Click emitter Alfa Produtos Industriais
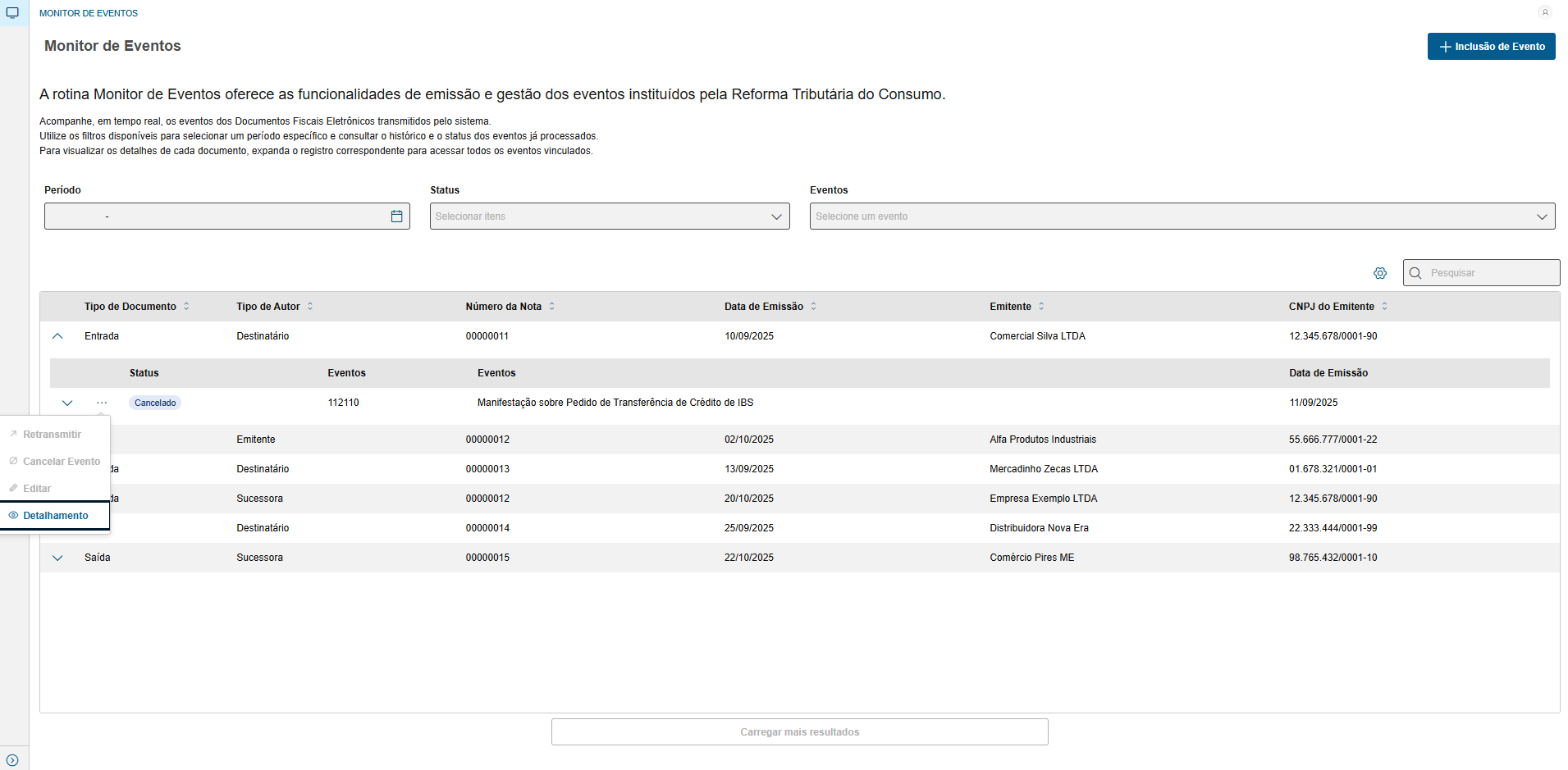 [1043, 440]
